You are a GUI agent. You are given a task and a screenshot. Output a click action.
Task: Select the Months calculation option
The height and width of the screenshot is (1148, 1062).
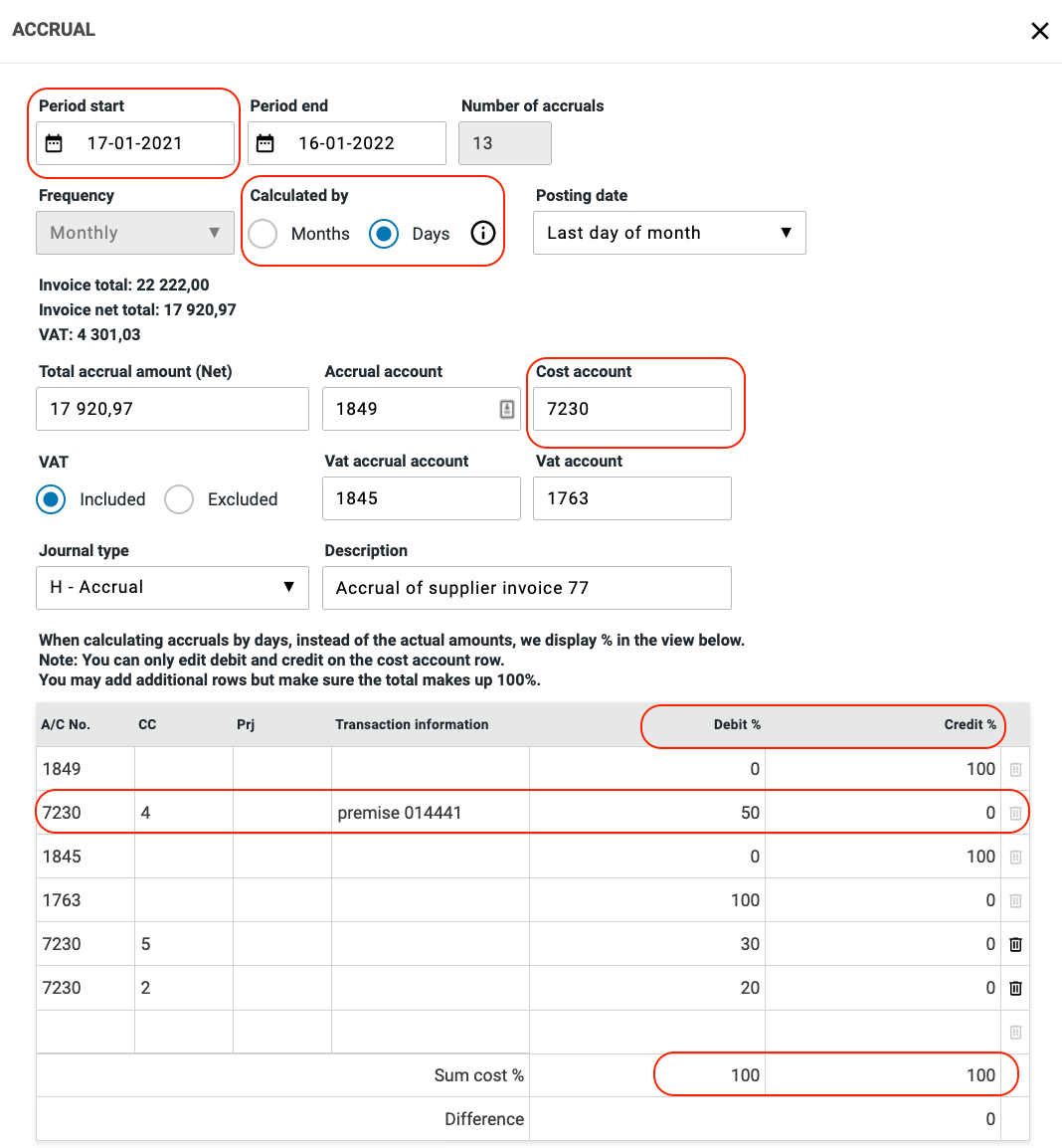pos(264,234)
